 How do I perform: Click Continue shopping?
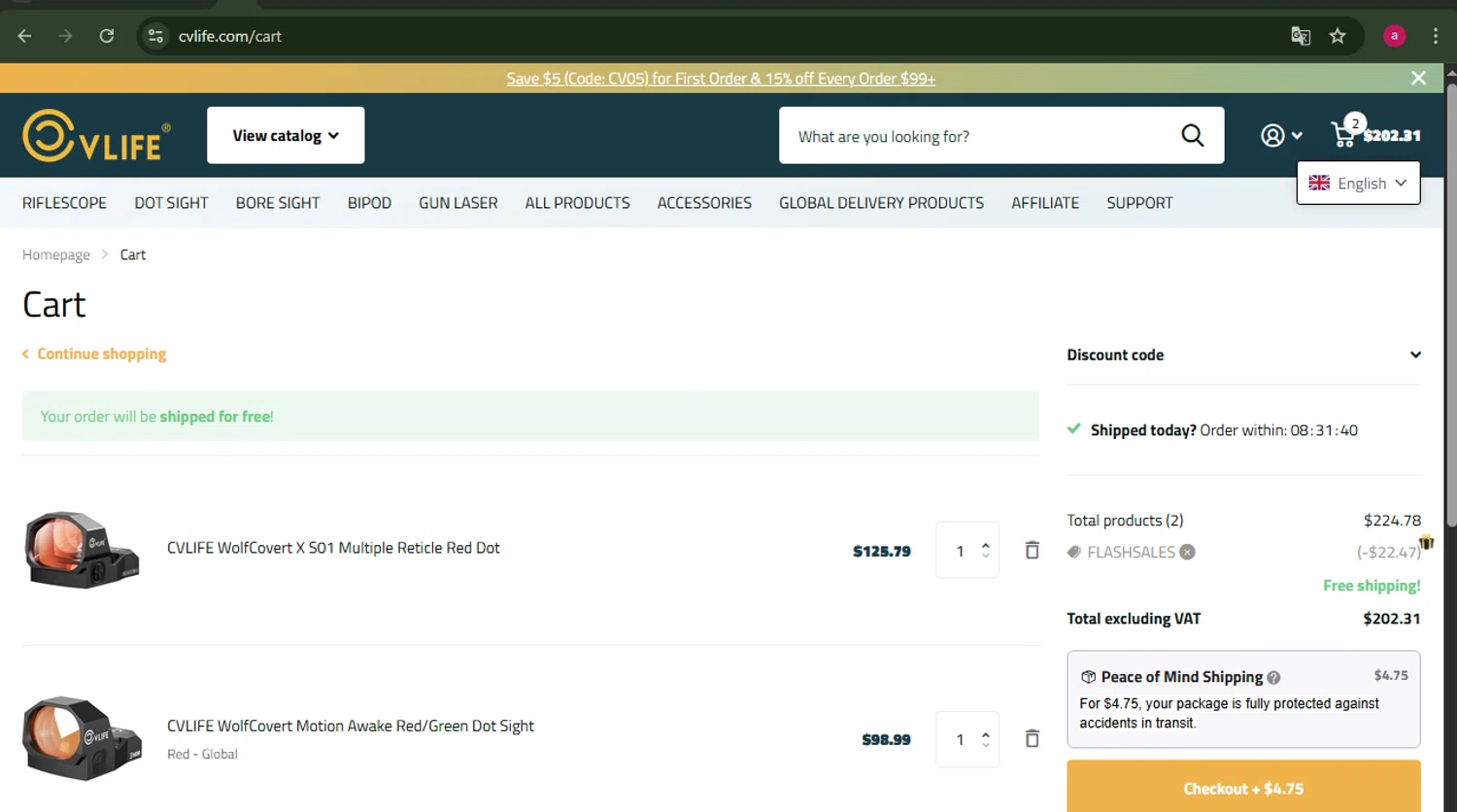click(x=94, y=354)
